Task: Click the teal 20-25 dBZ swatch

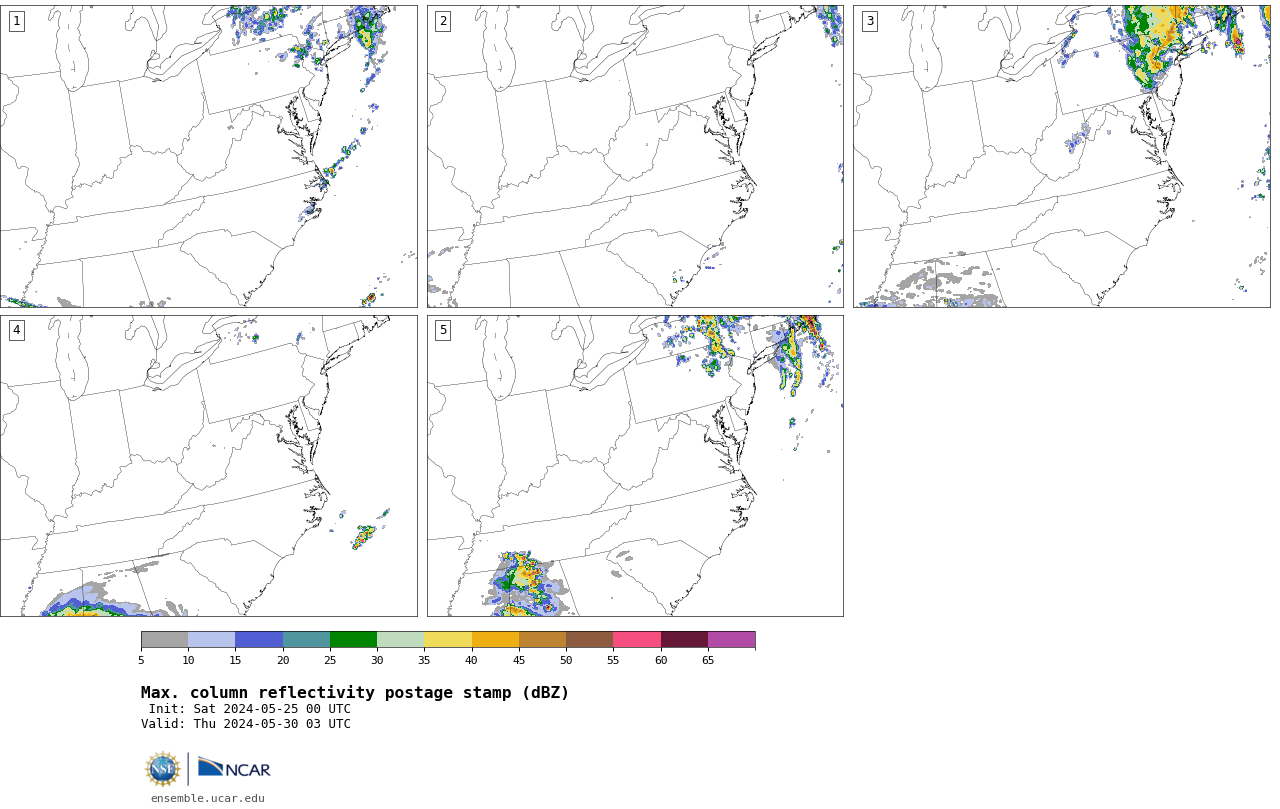Action: (x=306, y=640)
